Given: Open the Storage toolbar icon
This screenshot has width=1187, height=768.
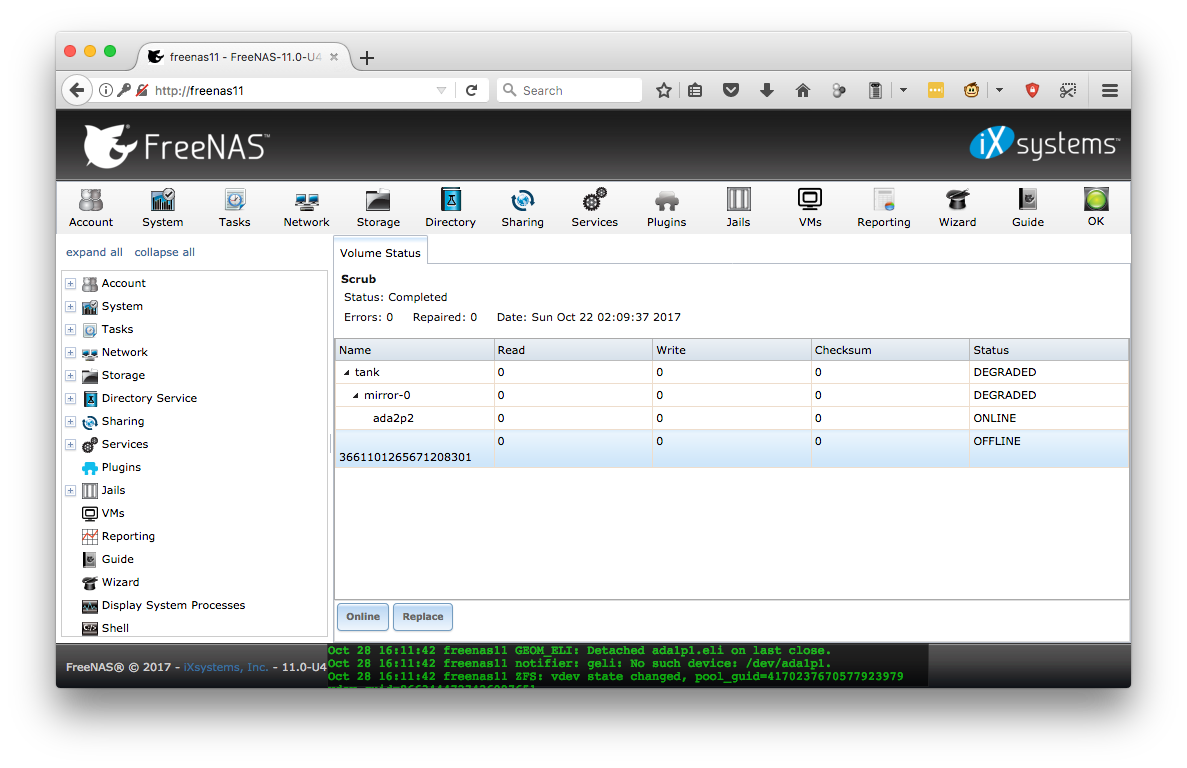Looking at the screenshot, I should (x=379, y=207).
